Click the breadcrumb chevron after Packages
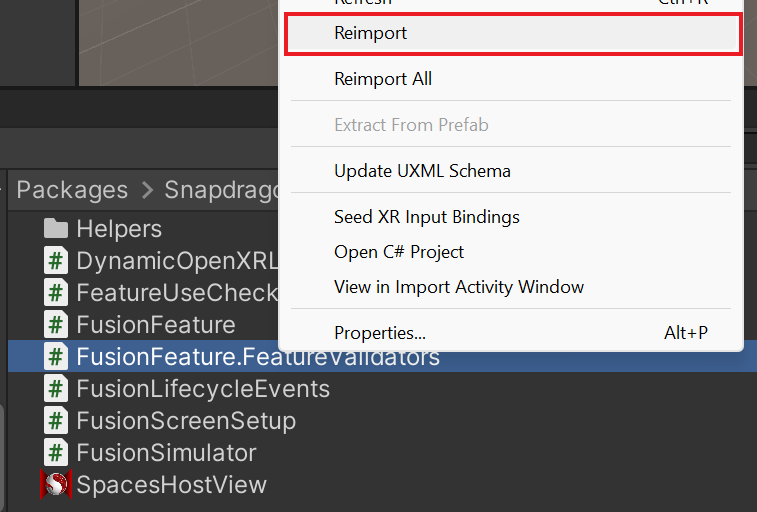The height and width of the screenshot is (512, 757). pyautogui.click(x=147, y=190)
